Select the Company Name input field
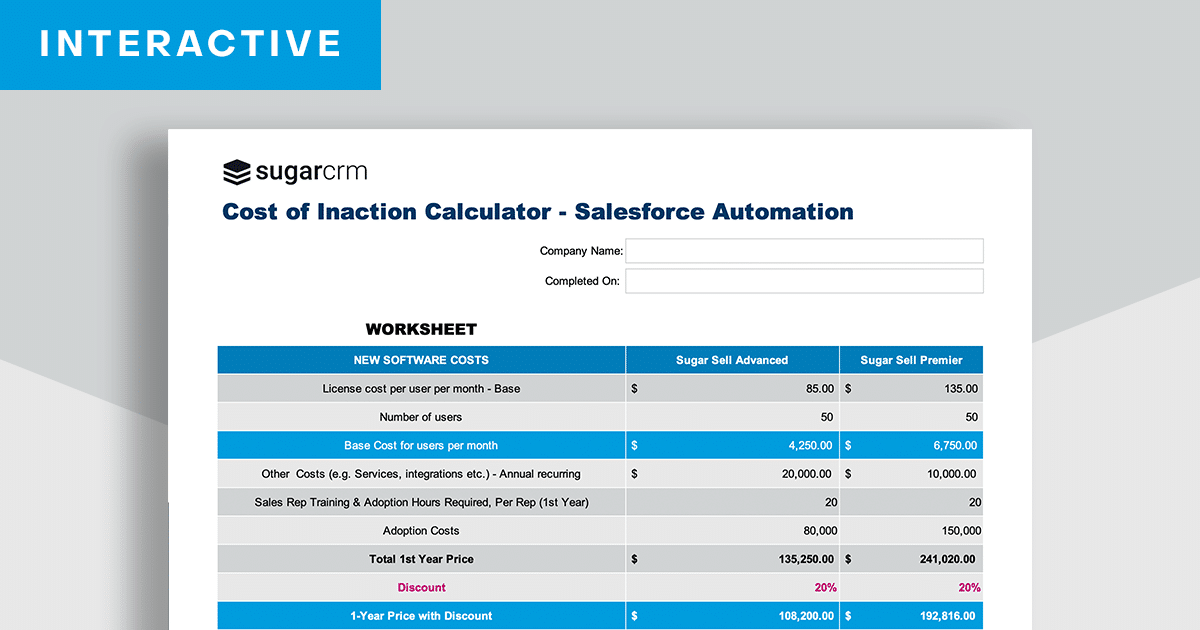The image size is (1200, 630). (804, 250)
